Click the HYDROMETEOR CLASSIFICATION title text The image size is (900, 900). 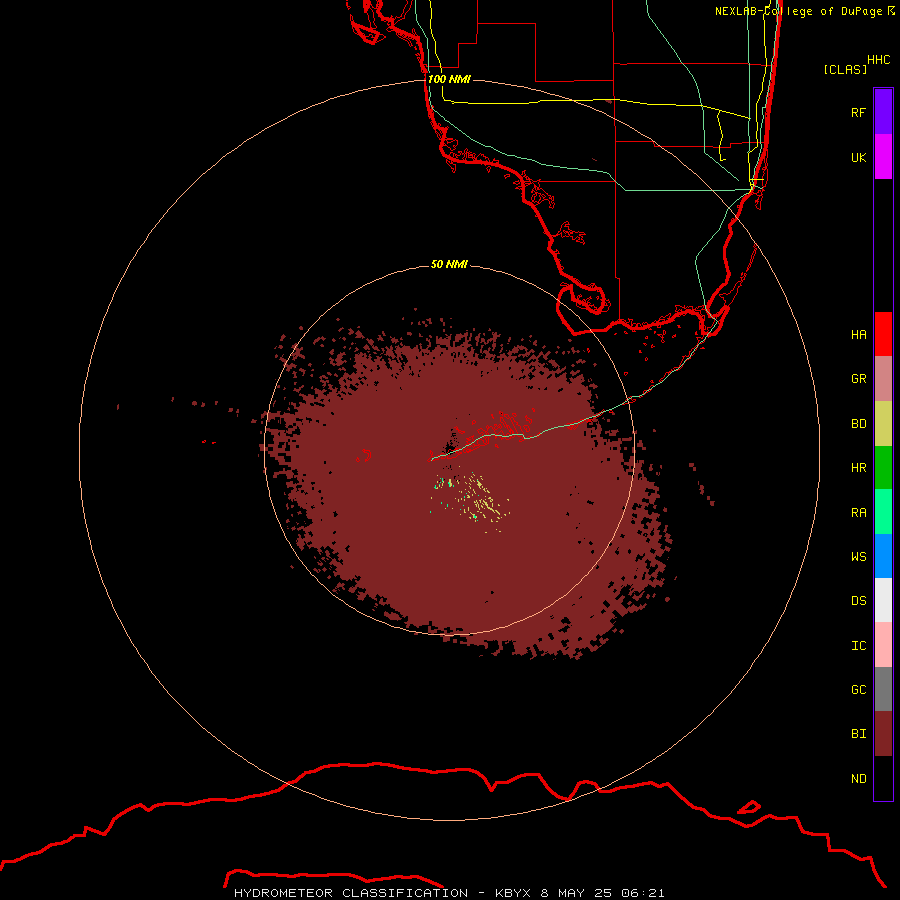(351, 893)
